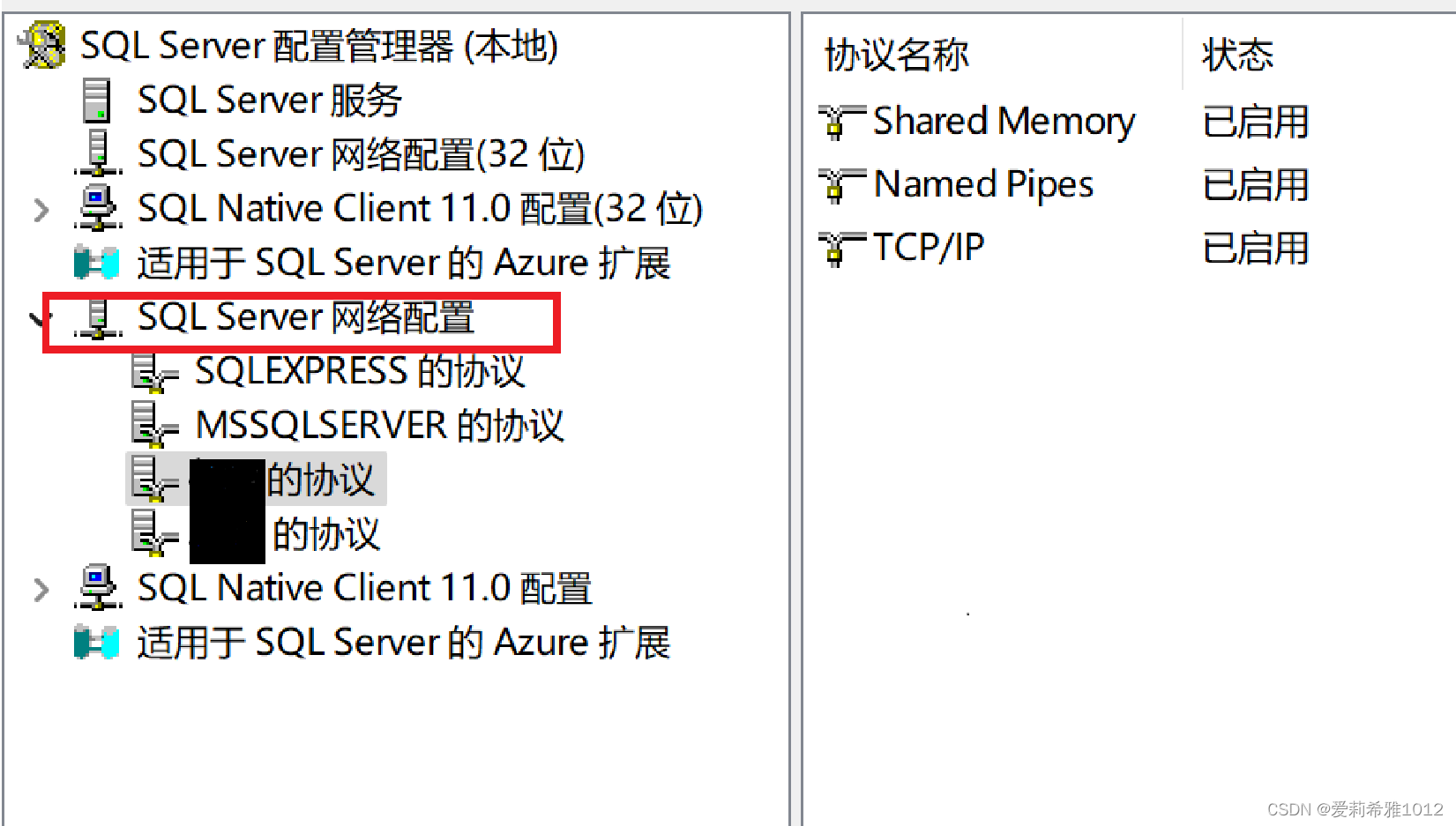
Task: Toggle the Named Pipes 已启用 status
Action: [1254, 186]
